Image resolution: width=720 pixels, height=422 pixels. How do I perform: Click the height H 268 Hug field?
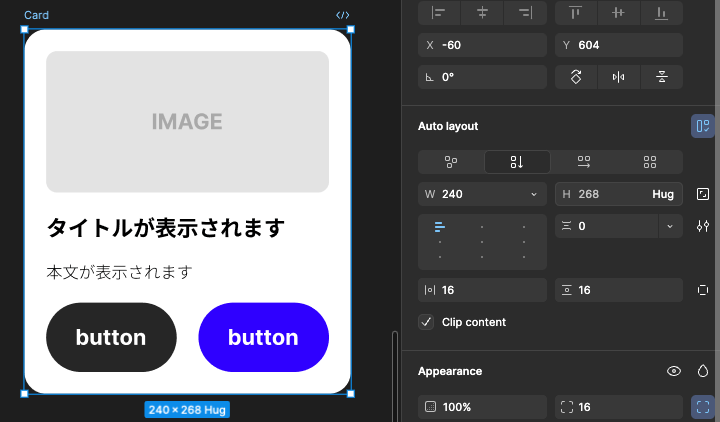click(x=619, y=194)
